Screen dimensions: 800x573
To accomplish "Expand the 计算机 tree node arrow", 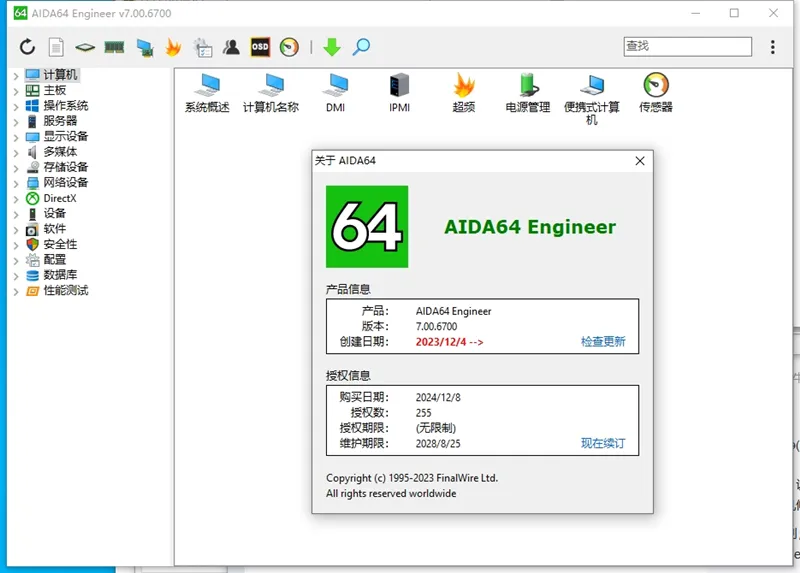I will pos(16,76).
